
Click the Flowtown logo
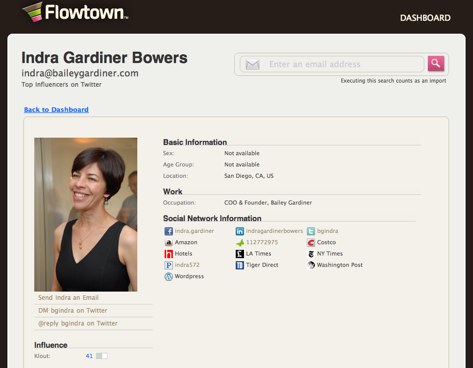pyautogui.click(x=75, y=12)
